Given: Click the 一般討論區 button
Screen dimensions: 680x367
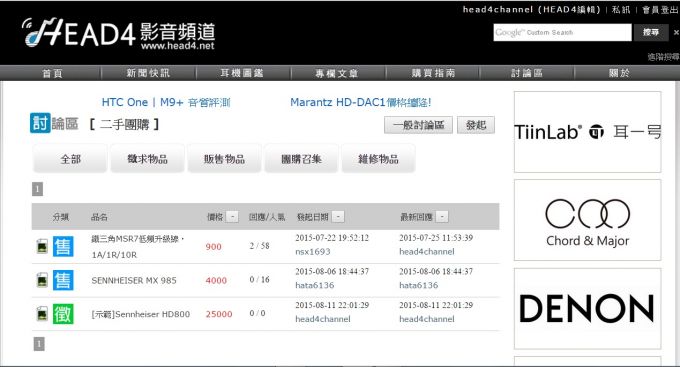Looking at the screenshot, I should [x=418, y=125].
